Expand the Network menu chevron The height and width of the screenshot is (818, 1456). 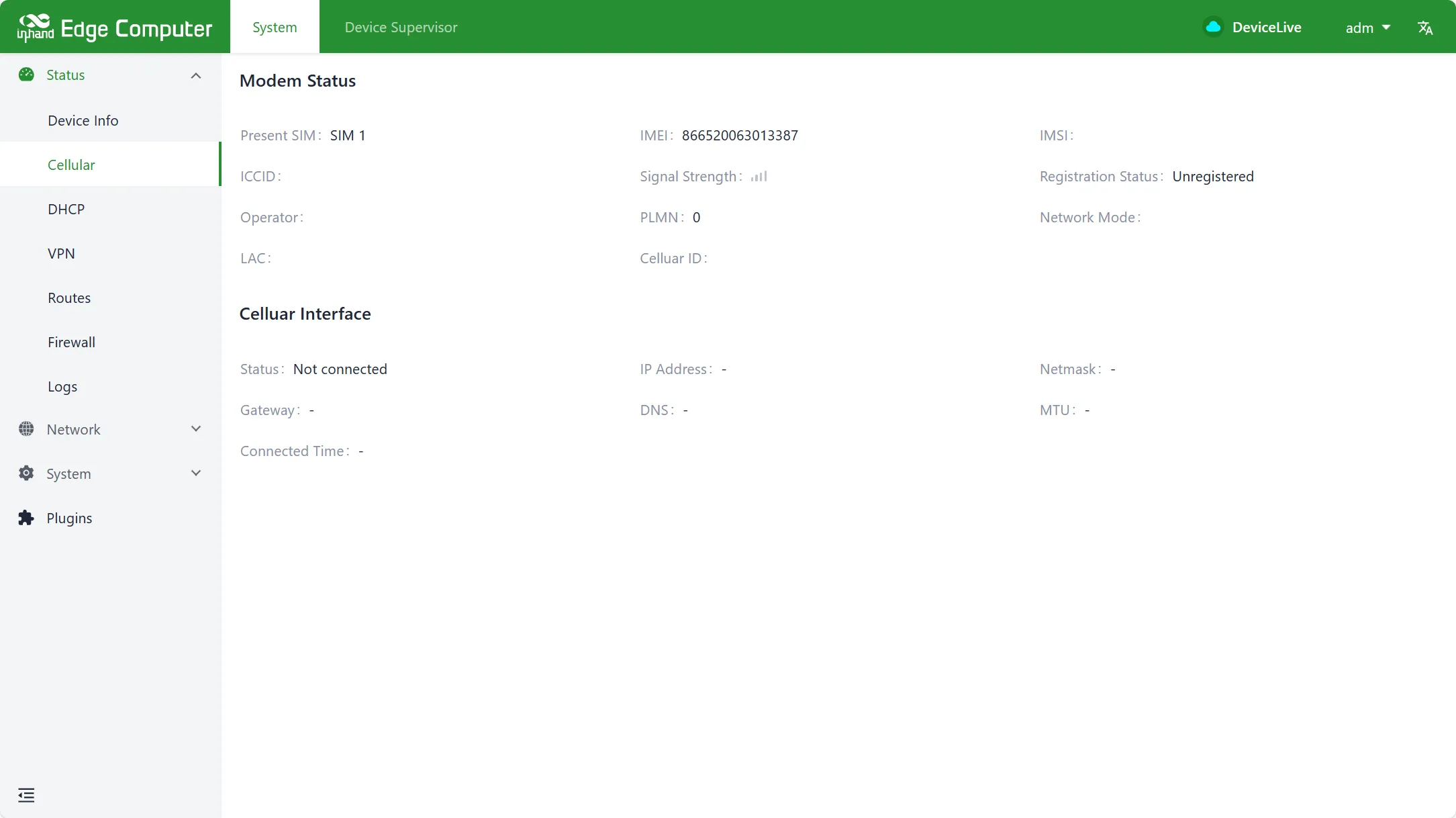tap(196, 429)
